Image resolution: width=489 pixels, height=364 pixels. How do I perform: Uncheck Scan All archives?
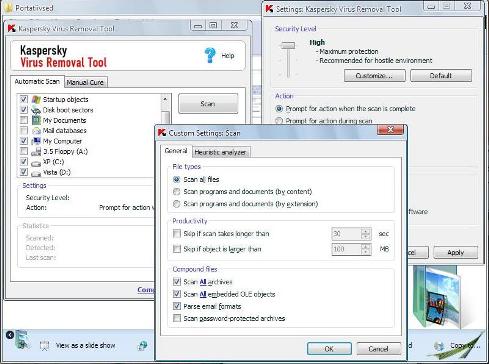coord(177,282)
